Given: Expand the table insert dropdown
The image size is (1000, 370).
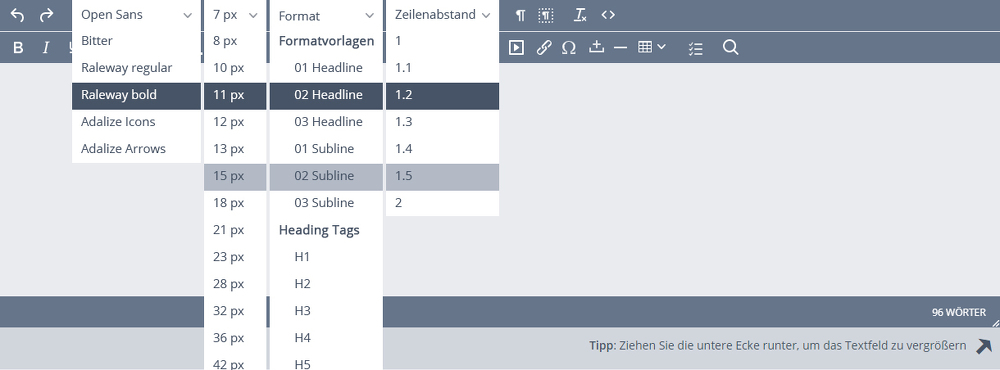Looking at the screenshot, I should 652,47.
